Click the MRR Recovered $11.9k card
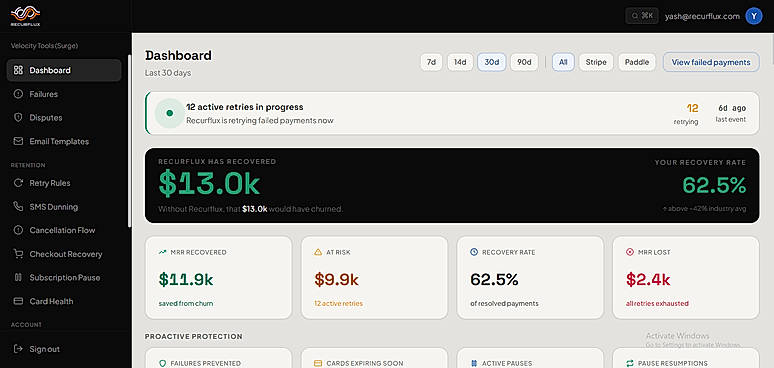Viewport: 774px width, 368px height. click(218, 277)
